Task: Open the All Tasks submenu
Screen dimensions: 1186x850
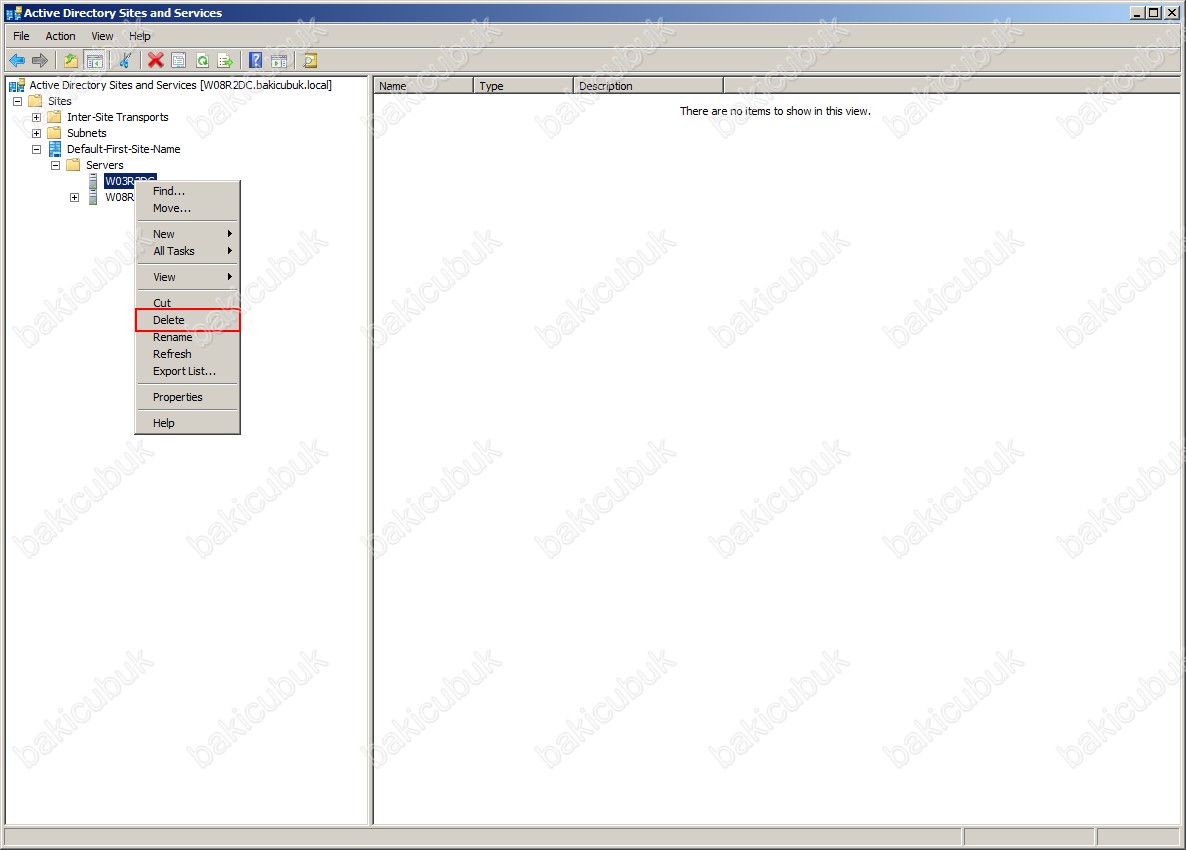Action: pos(188,251)
